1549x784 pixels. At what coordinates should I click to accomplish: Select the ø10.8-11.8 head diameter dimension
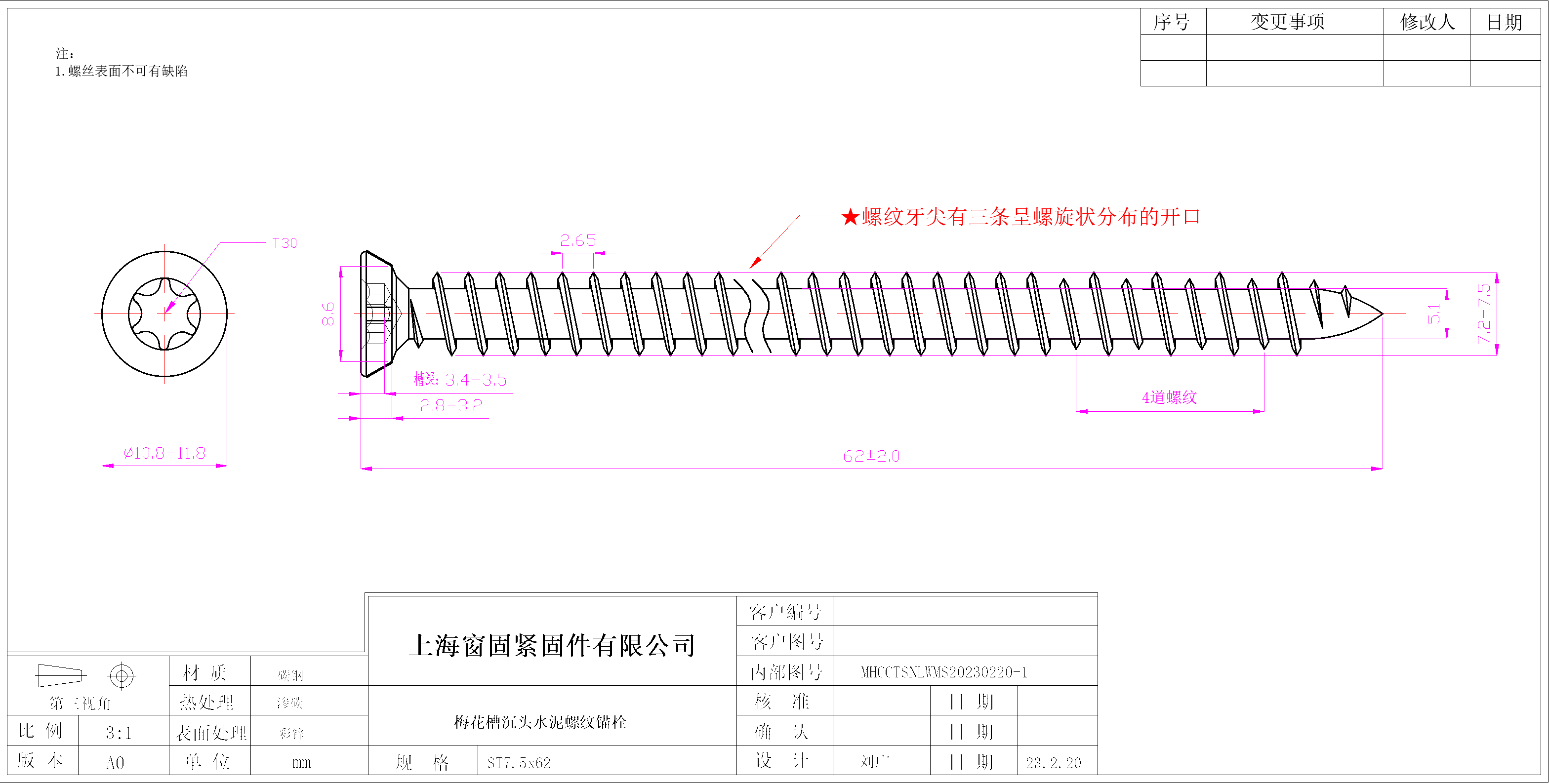pos(164,453)
